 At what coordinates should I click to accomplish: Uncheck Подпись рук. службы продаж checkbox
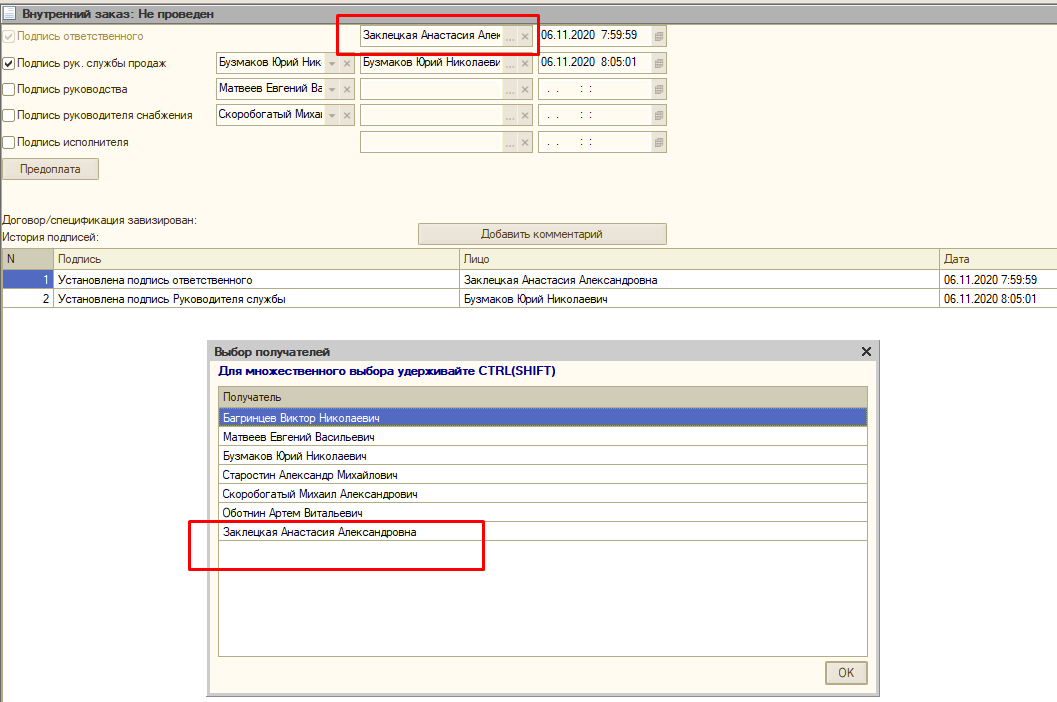[9, 63]
